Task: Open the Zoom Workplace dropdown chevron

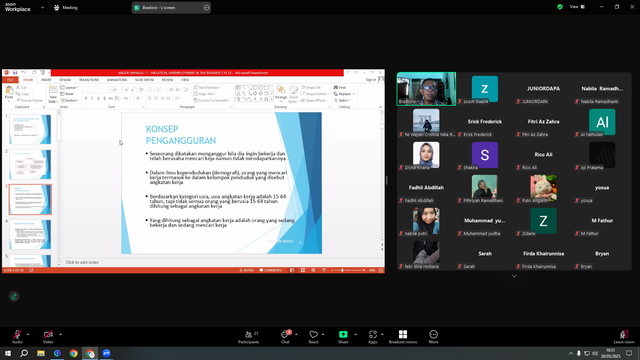Action: click(42, 7)
